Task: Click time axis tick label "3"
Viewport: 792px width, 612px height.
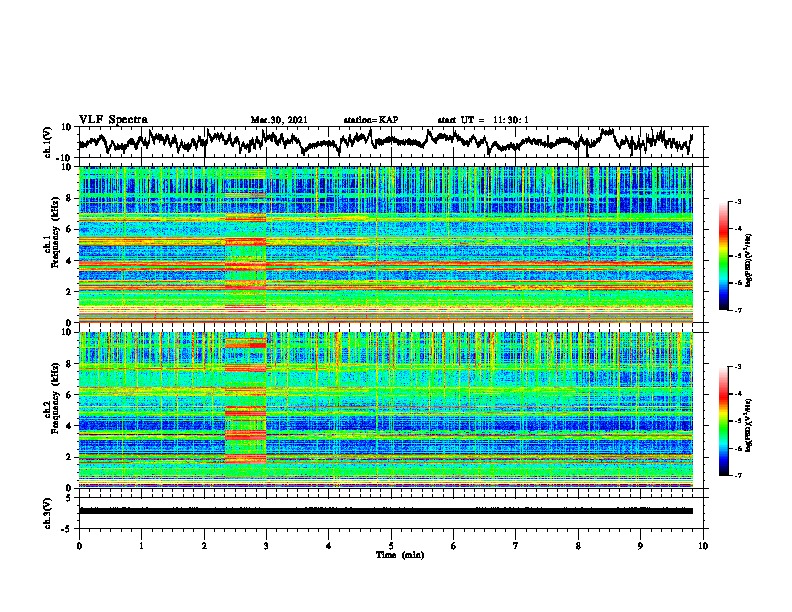Action: click(266, 546)
